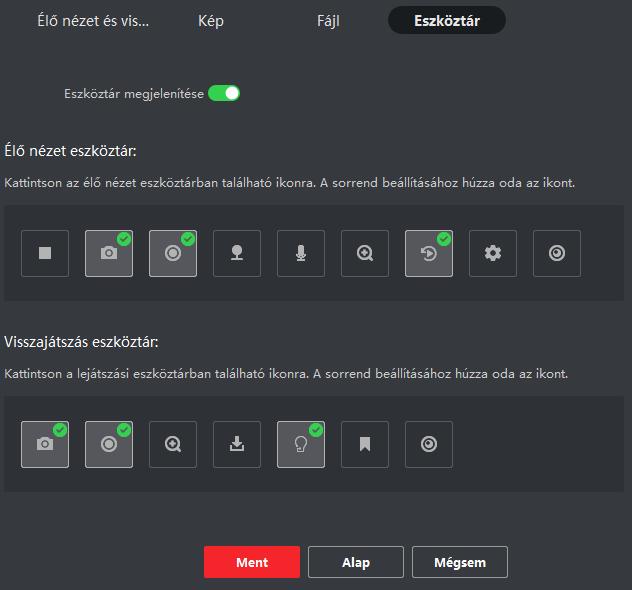This screenshot has width=632, height=590.
Task: Enable the fisheye lens icon in live view toolbar
Action: point(557,253)
